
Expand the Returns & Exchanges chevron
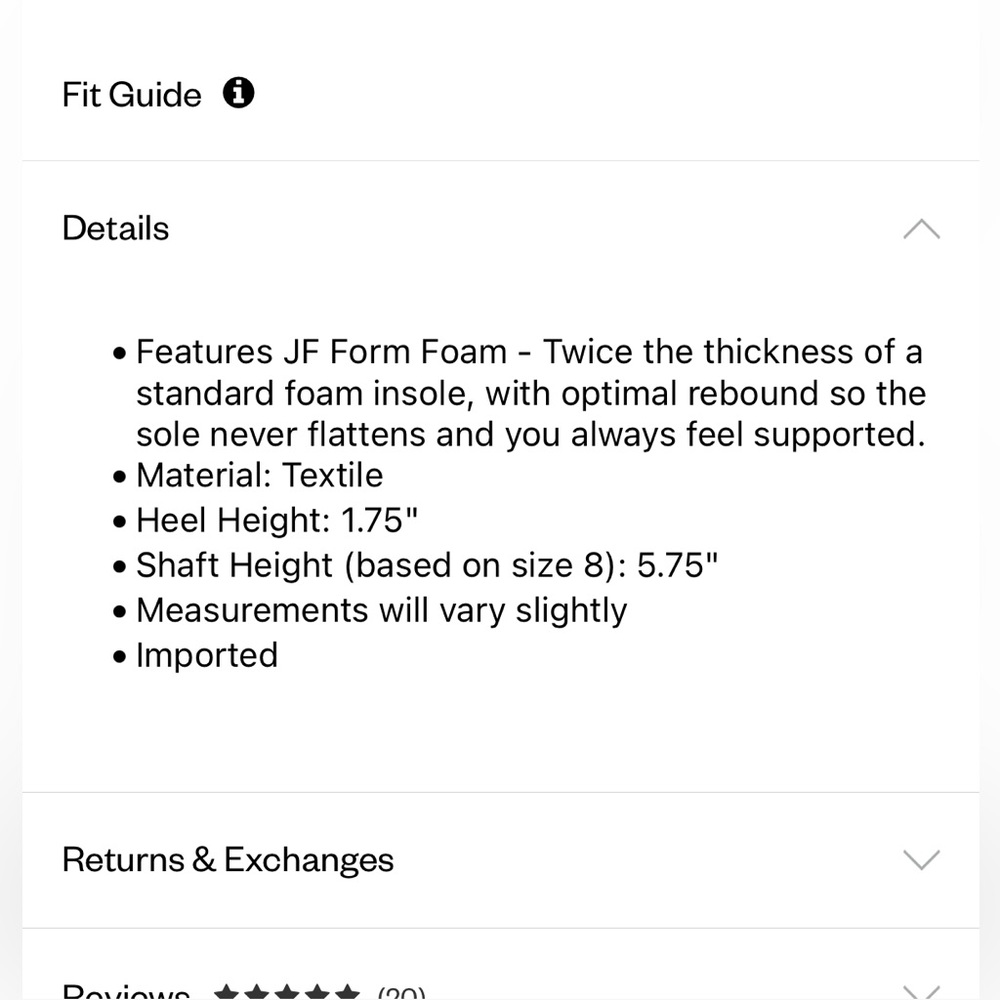tap(922, 860)
